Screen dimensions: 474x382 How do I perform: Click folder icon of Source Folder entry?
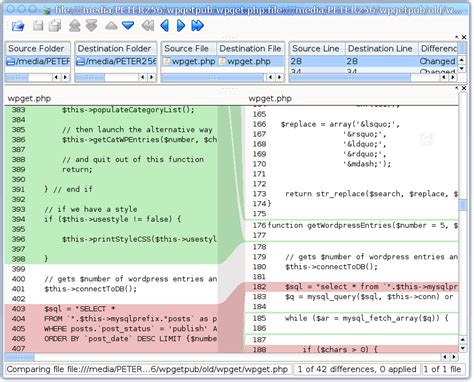11,61
